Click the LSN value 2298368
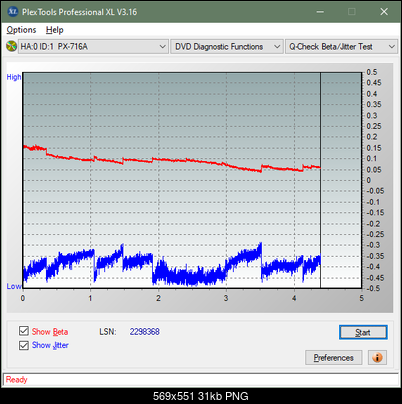 pos(145,332)
